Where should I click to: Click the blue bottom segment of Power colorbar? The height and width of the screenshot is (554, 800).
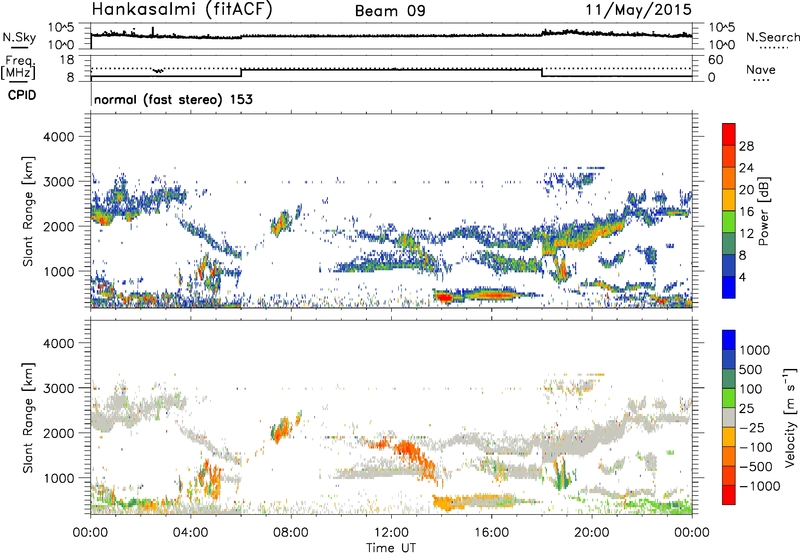click(729, 287)
